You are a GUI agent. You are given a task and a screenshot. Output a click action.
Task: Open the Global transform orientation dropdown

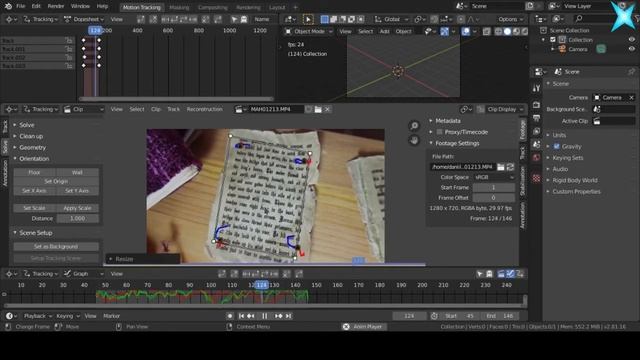pos(391,19)
